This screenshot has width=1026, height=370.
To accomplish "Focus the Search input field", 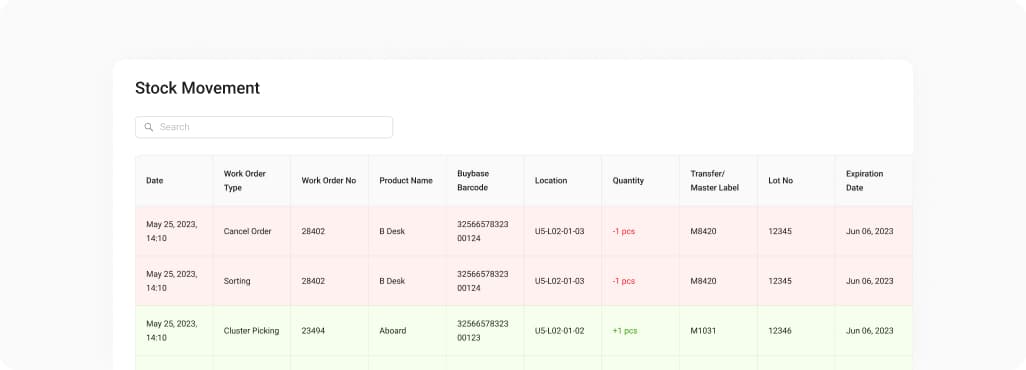I will (264, 127).
